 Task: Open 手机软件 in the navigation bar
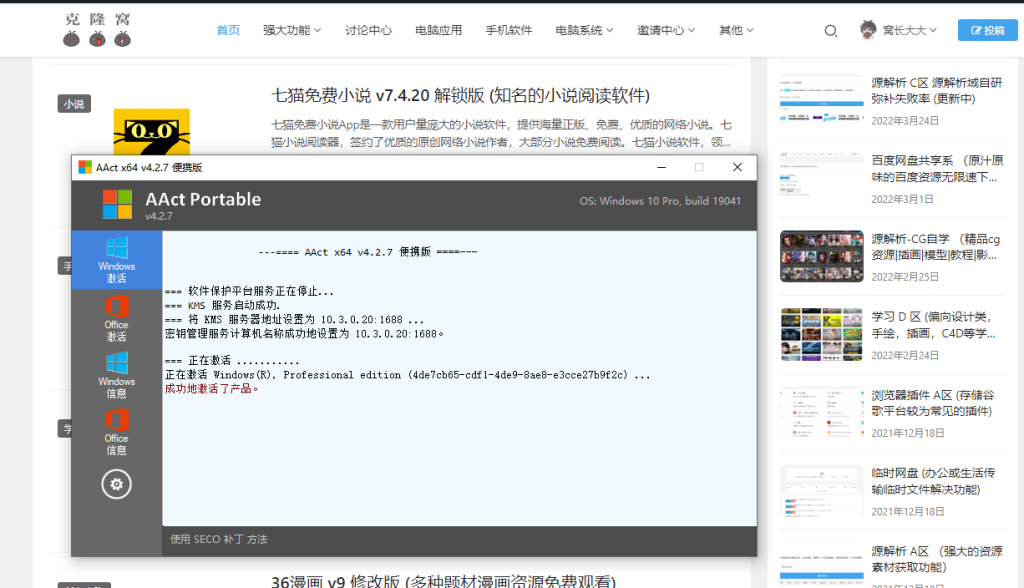(509, 30)
